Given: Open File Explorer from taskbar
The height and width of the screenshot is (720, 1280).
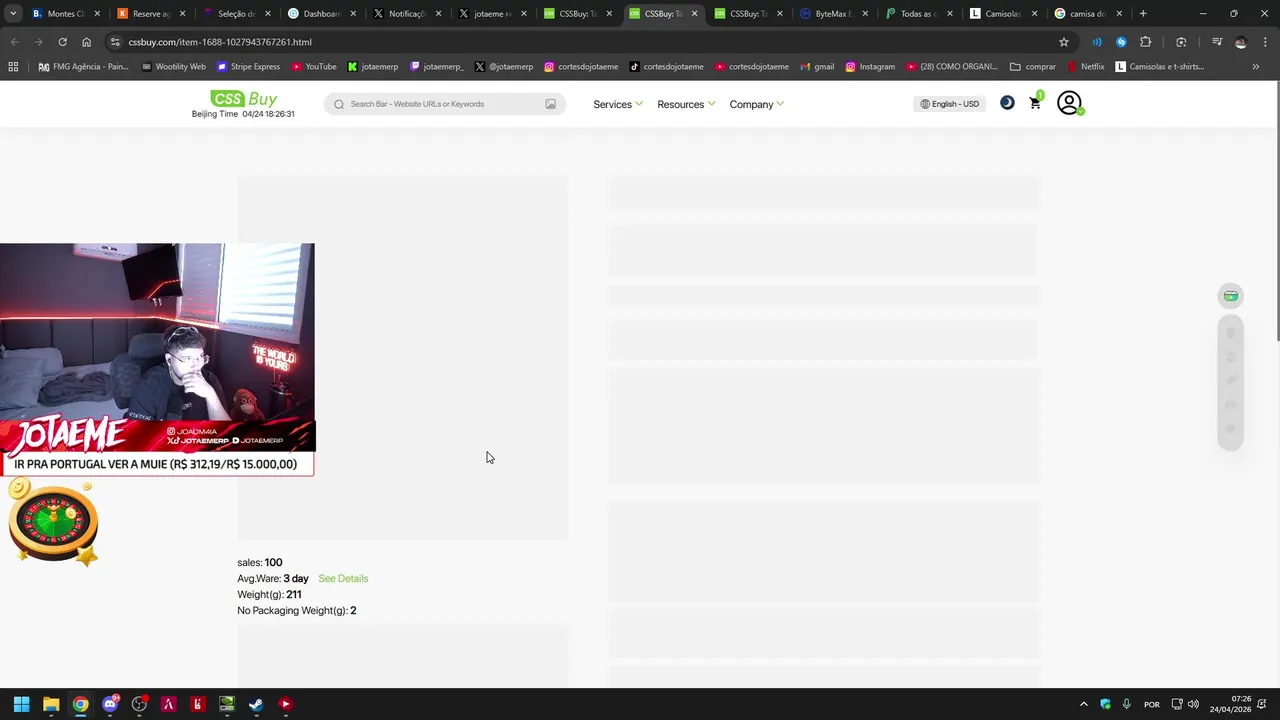Looking at the screenshot, I should 51,704.
